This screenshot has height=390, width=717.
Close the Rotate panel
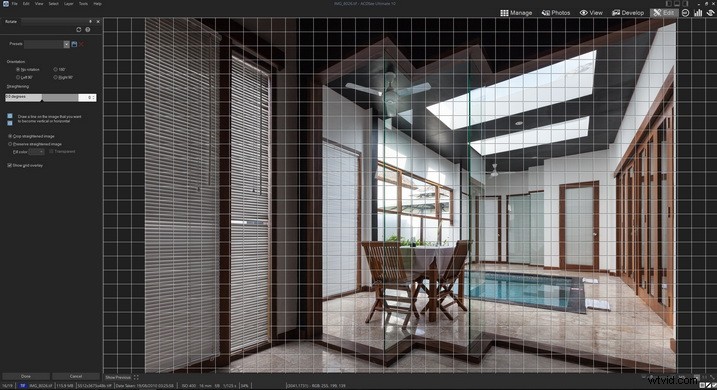tap(98, 21)
